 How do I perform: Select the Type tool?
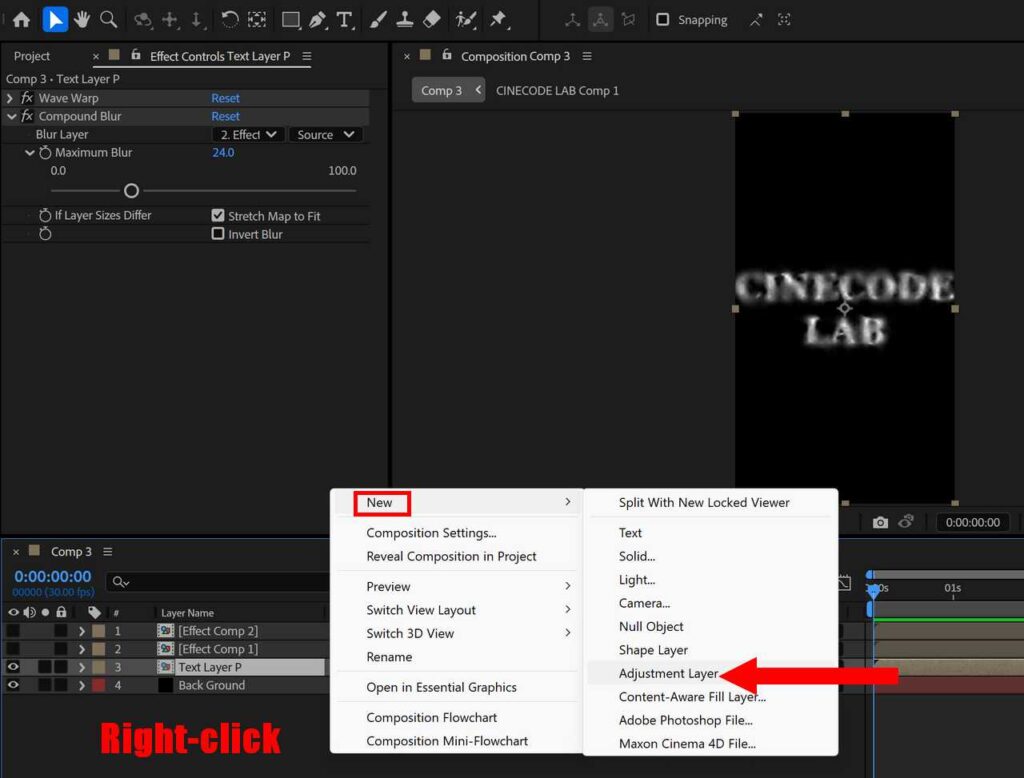(344, 20)
